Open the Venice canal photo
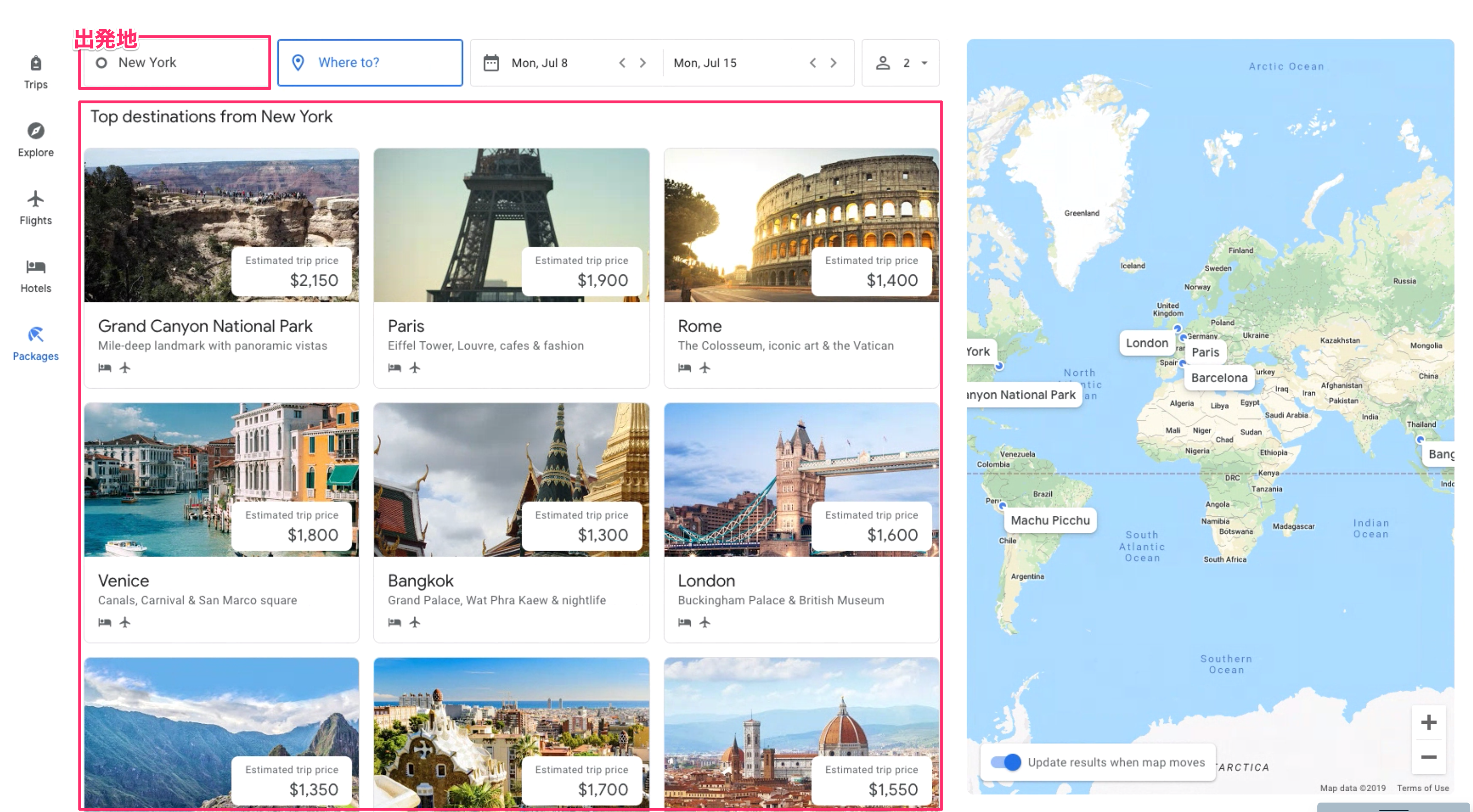This screenshot has height=812, width=1473. (x=221, y=480)
